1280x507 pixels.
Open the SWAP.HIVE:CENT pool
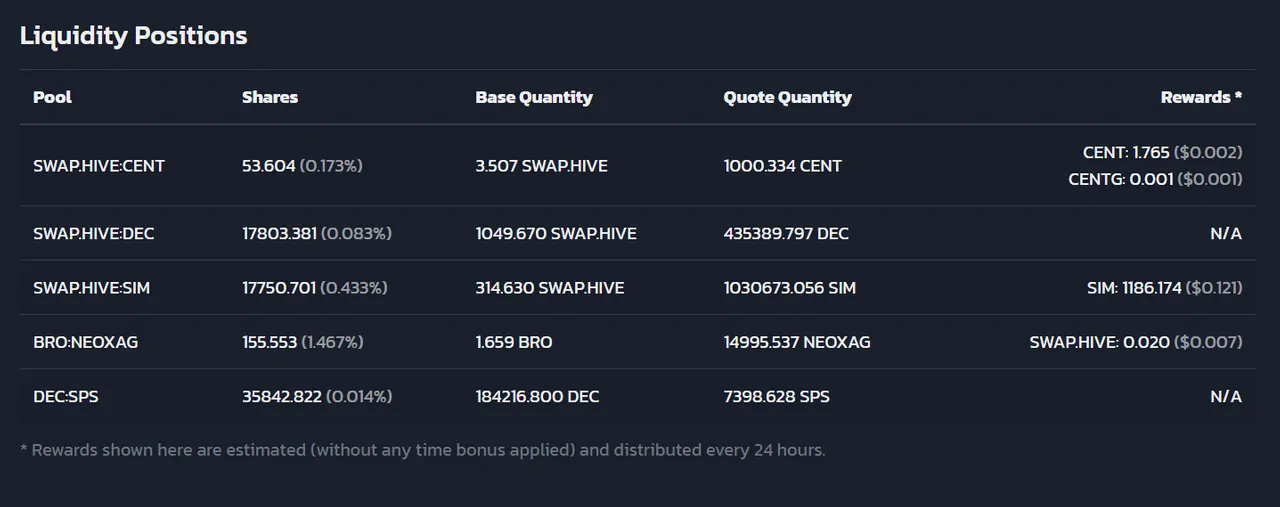tap(99, 166)
